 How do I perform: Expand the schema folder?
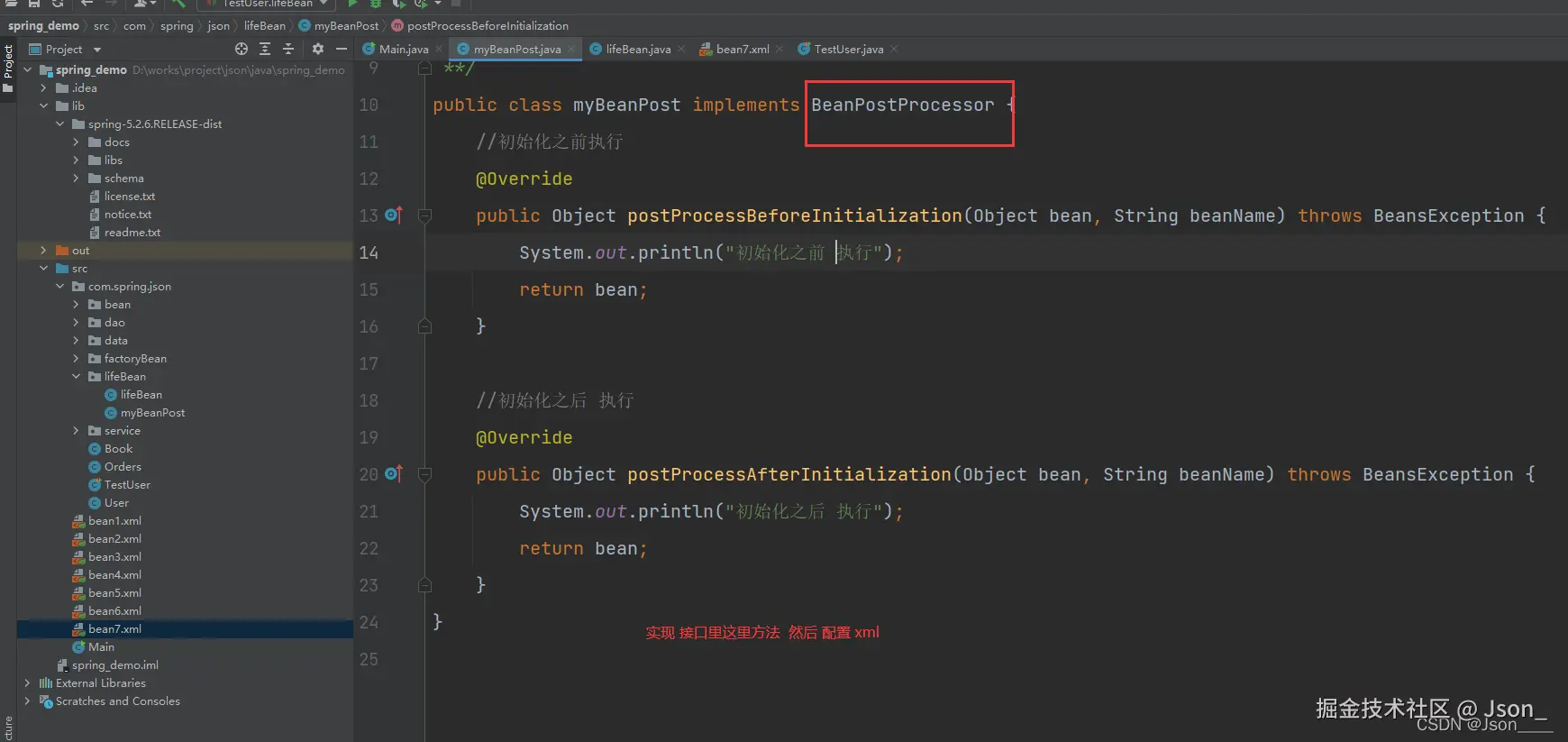pos(76,178)
